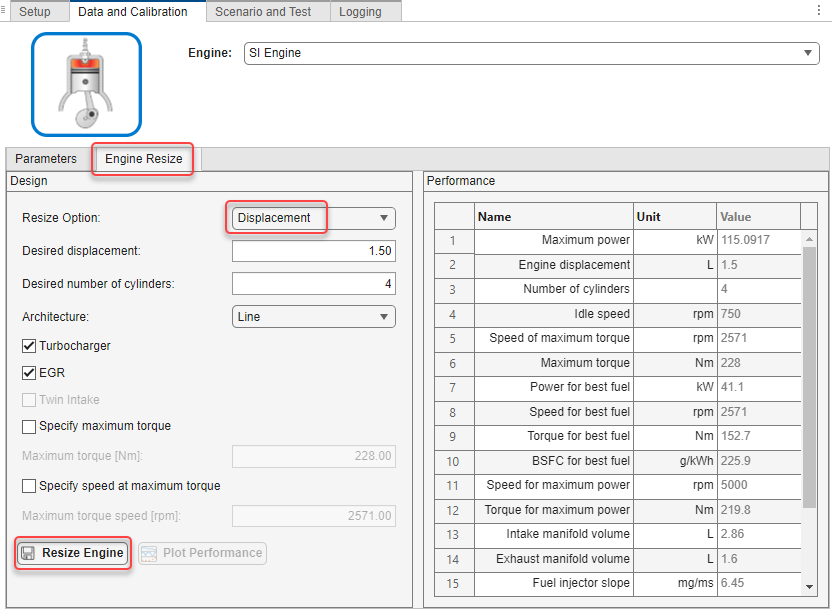Click the Value column header
832x615 pixels.
(758, 216)
